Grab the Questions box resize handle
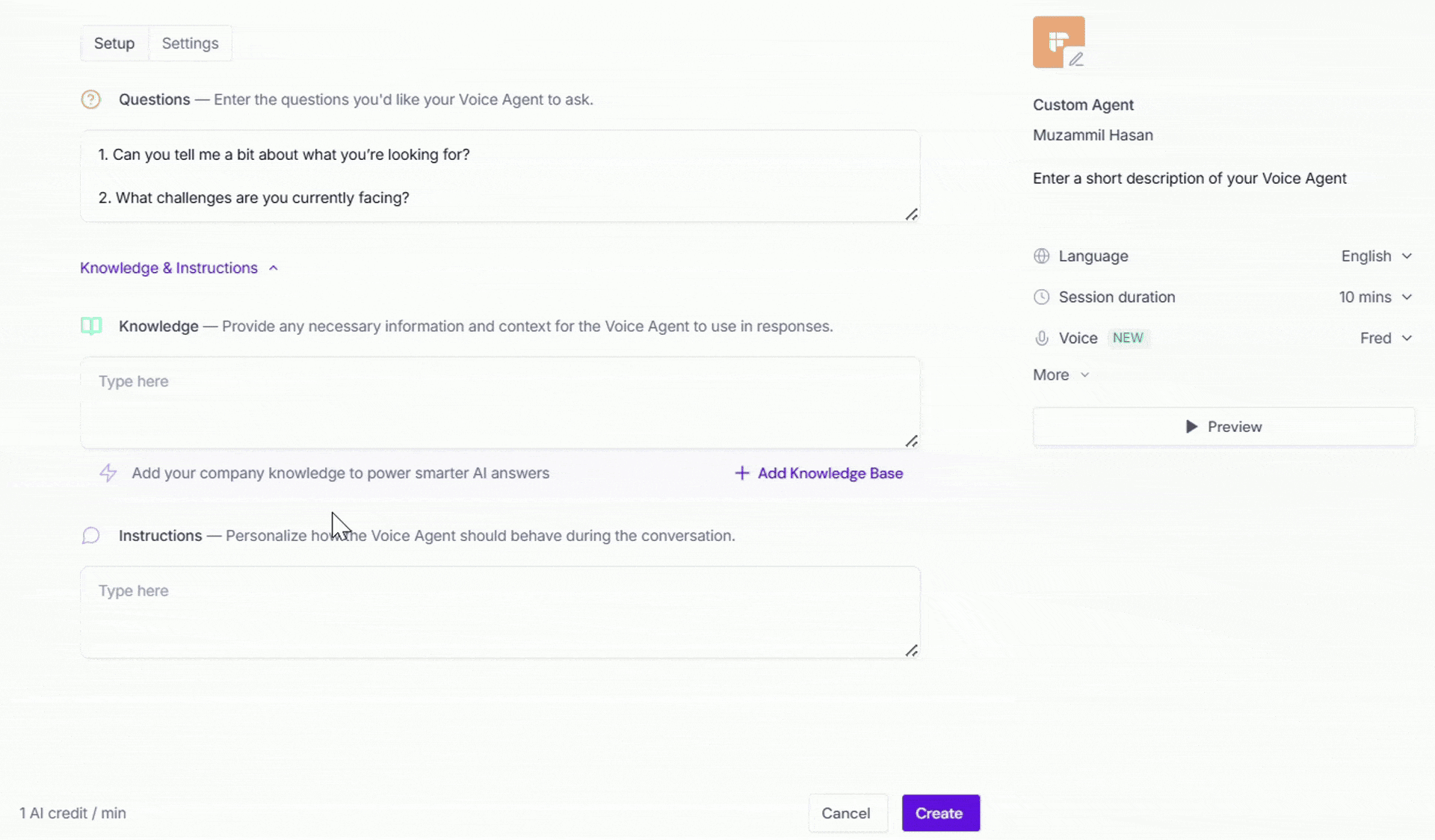 pos(911,214)
